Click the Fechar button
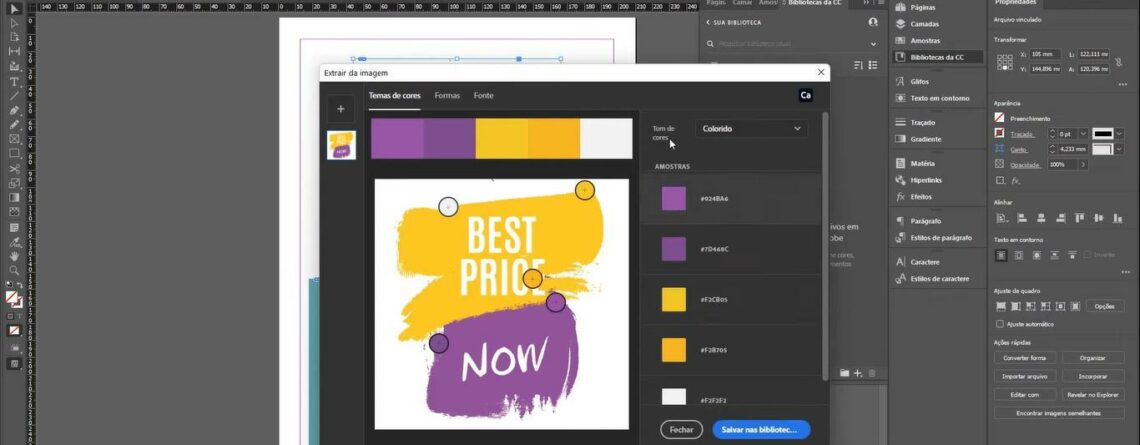Screen dimensions: 1140x445 coord(681,429)
